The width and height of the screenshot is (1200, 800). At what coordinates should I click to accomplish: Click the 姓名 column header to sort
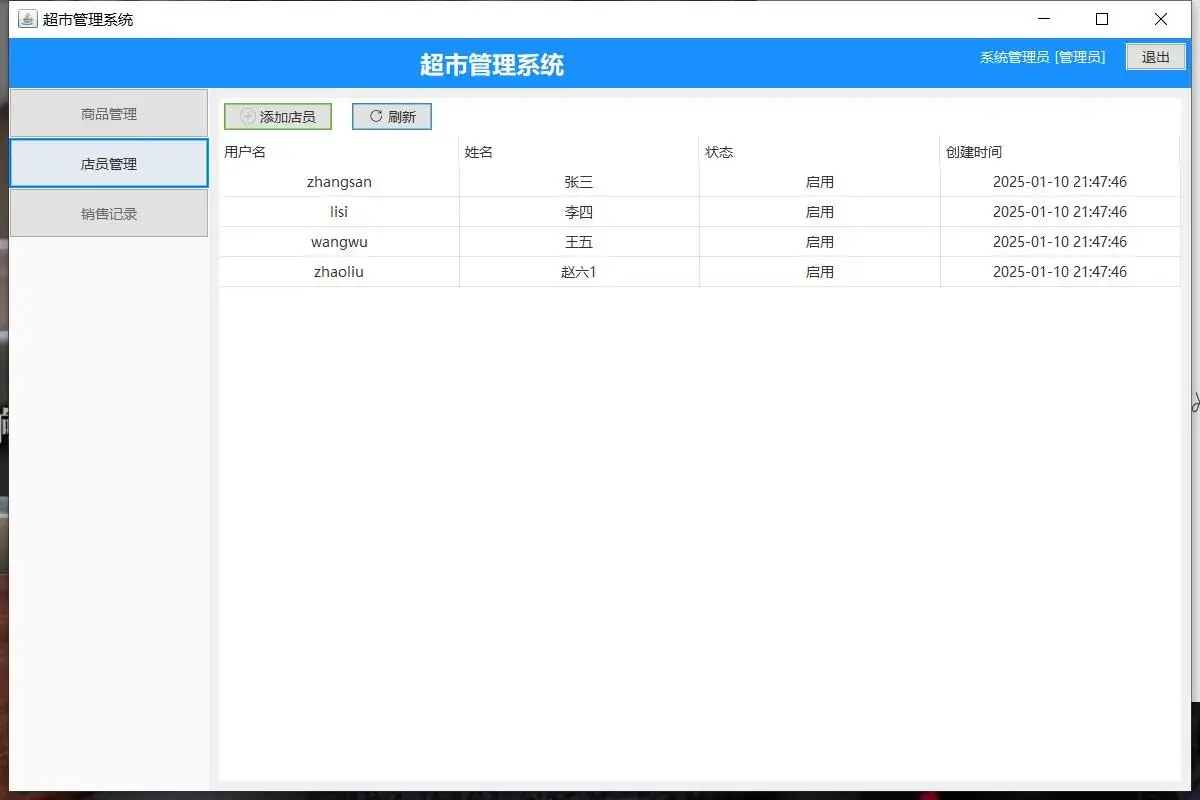(480, 152)
